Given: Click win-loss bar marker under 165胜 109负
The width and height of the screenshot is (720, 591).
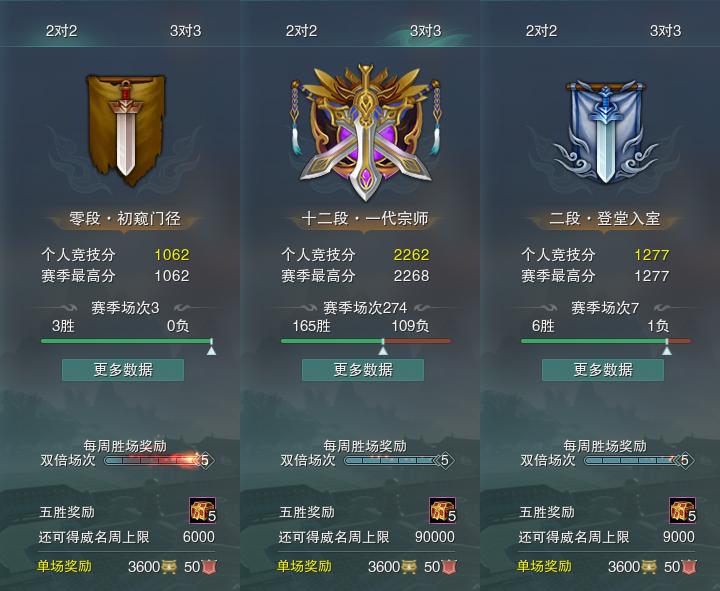Looking at the screenshot, I should (383, 348).
